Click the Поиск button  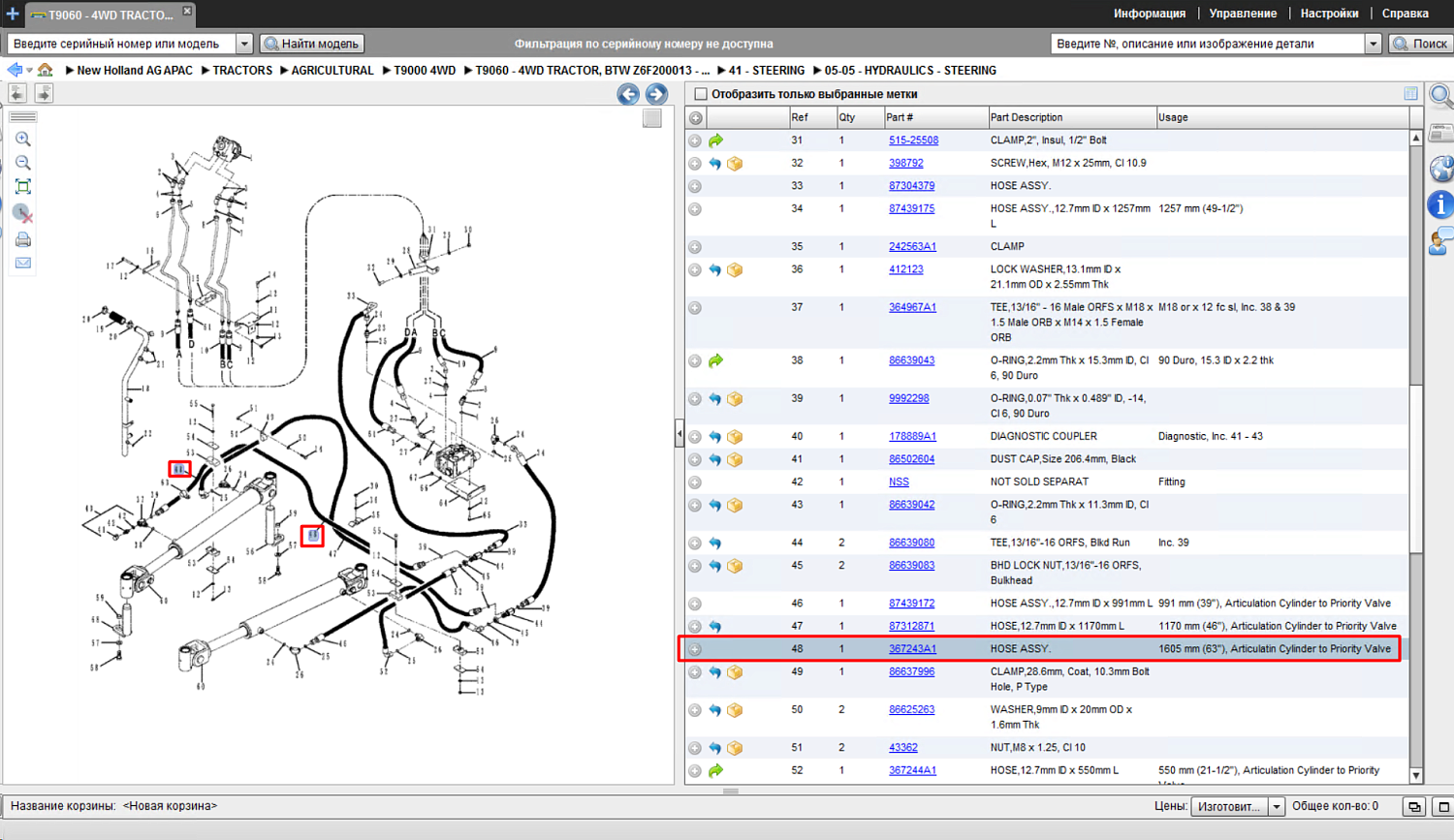click(x=1421, y=44)
